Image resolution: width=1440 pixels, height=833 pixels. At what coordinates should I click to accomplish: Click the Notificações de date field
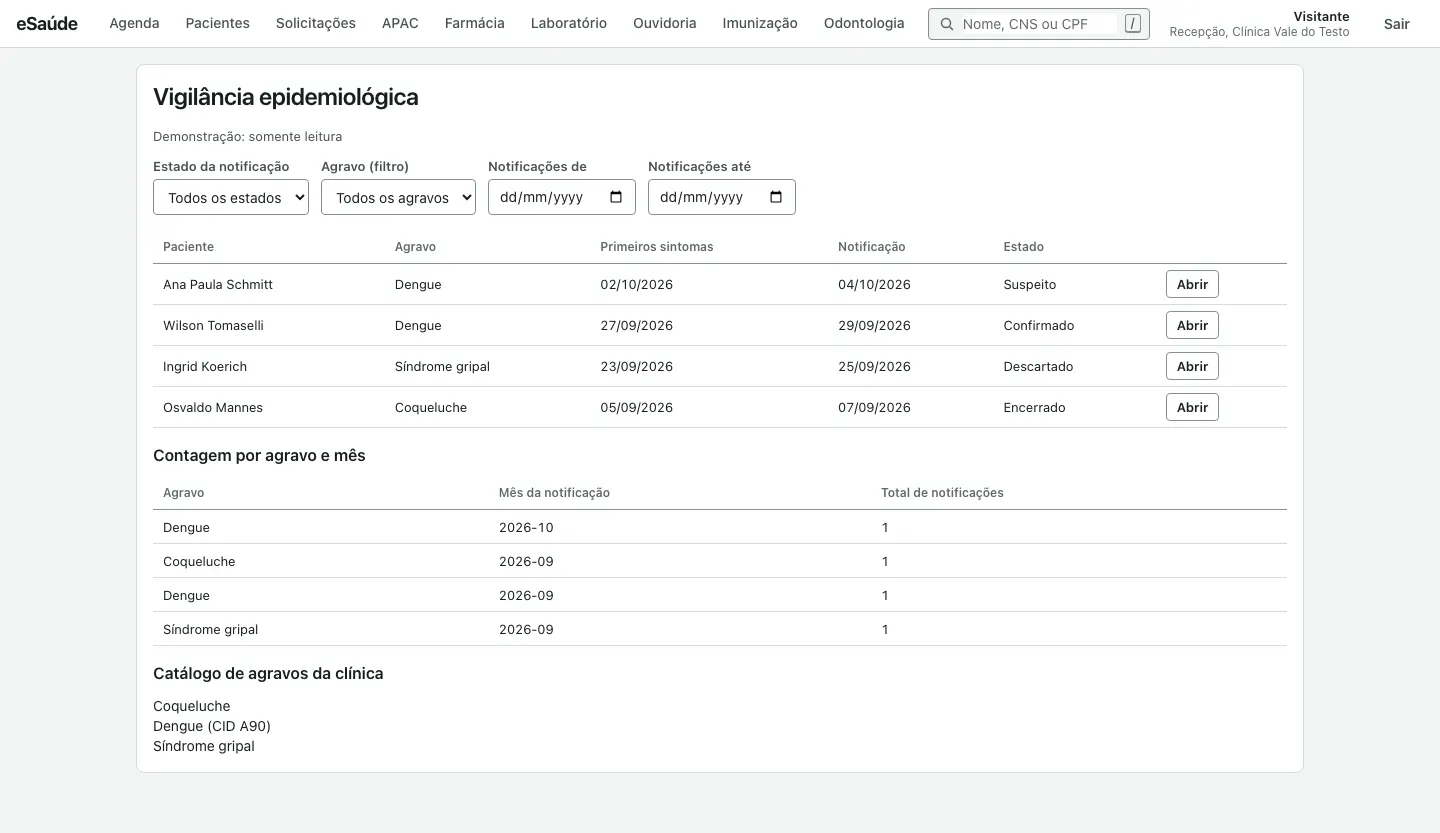[562, 197]
